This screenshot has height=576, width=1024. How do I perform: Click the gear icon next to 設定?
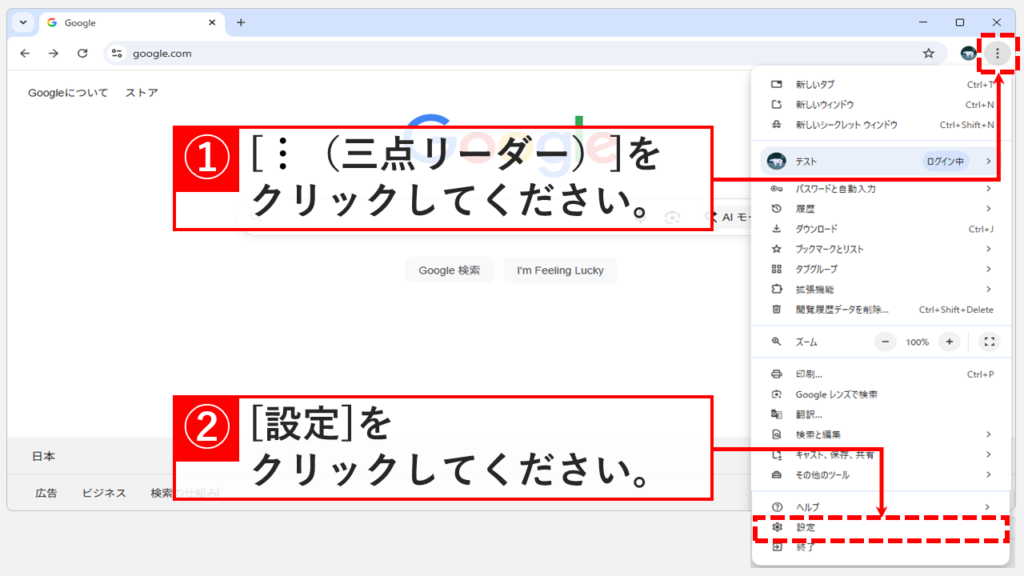click(x=779, y=529)
